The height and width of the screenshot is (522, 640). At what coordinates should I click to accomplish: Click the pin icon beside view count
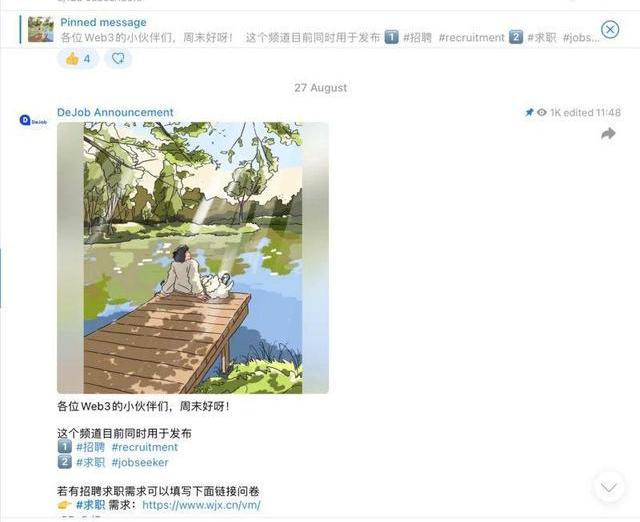(x=529, y=112)
